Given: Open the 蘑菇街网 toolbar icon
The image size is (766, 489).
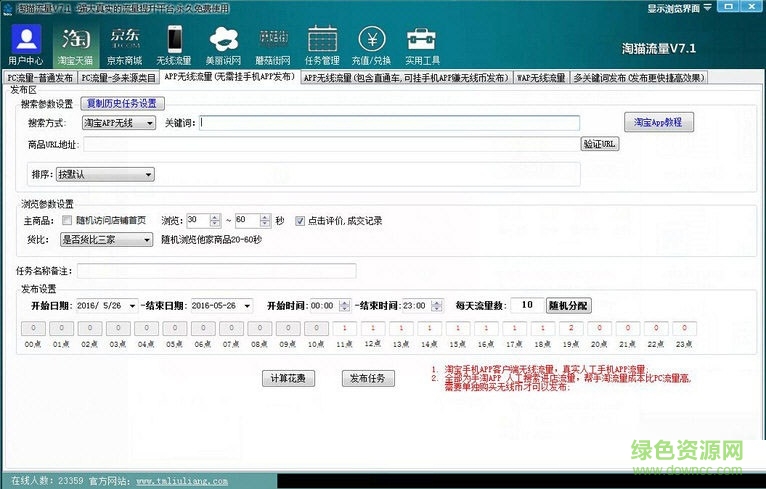Looking at the screenshot, I should tap(273, 46).
